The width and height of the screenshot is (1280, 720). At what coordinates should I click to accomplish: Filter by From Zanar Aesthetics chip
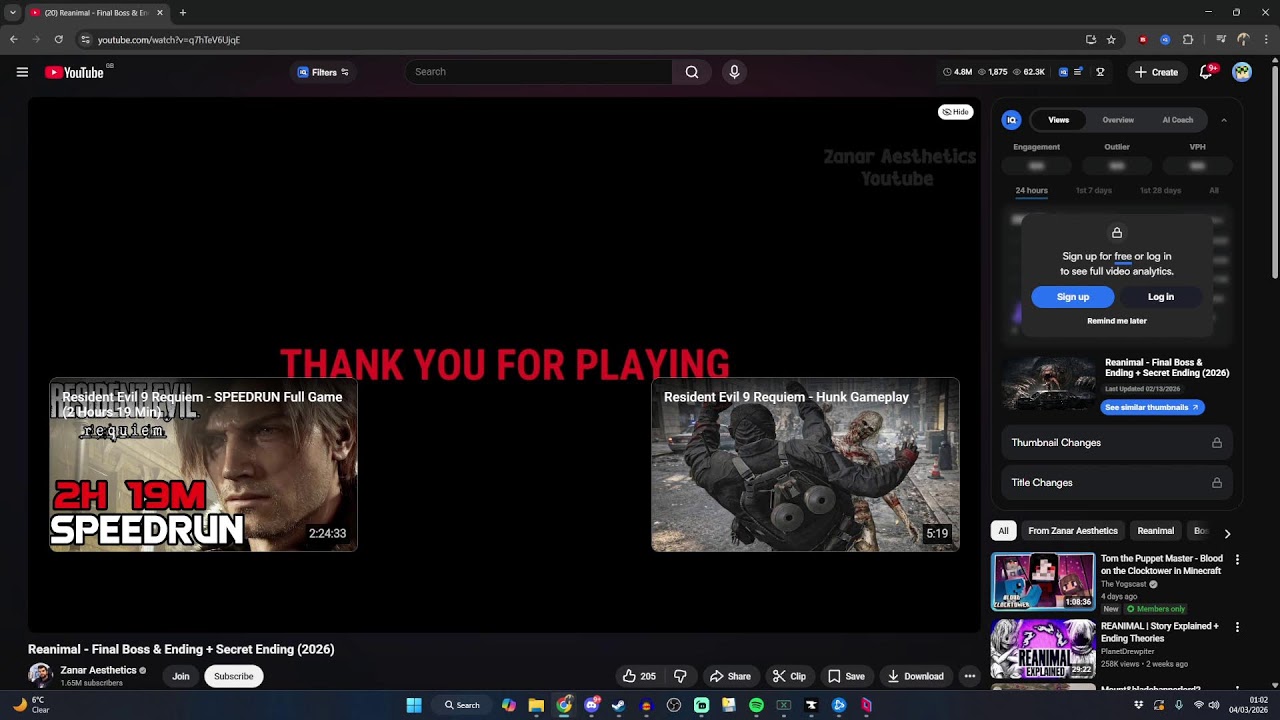tap(1073, 531)
